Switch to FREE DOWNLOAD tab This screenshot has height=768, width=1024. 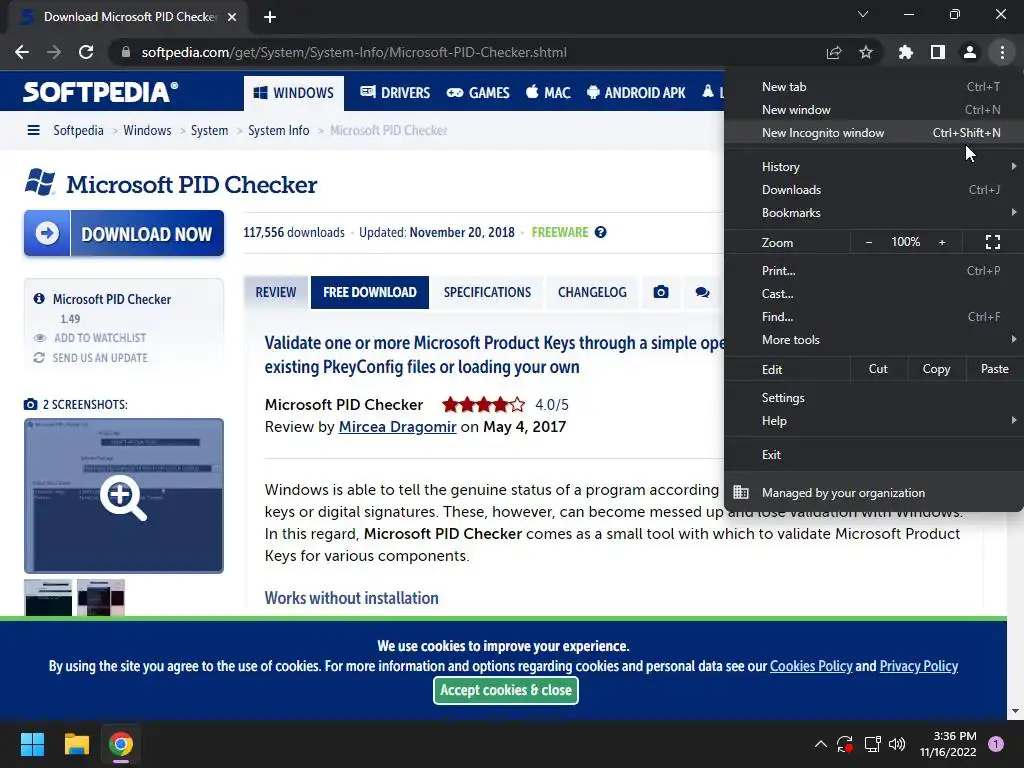click(370, 292)
